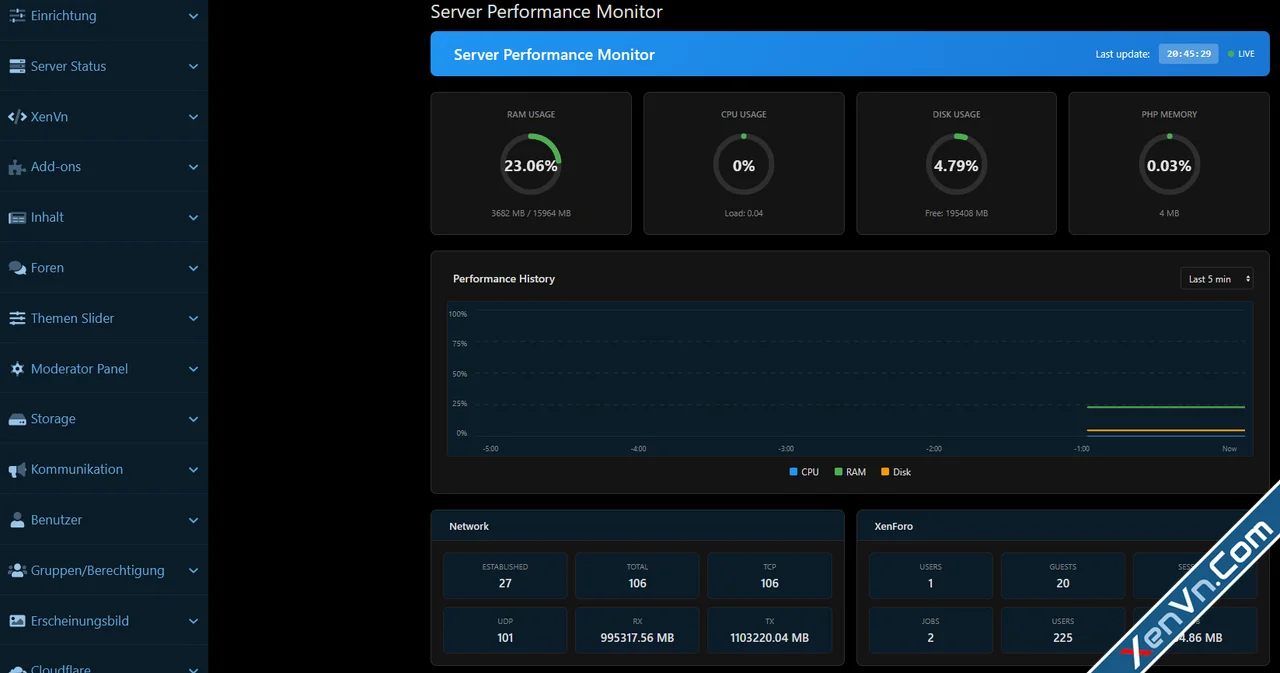The width and height of the screenshot is (1280, 673).
Task: Click the Performance History heading
Action: click(504, 279)
